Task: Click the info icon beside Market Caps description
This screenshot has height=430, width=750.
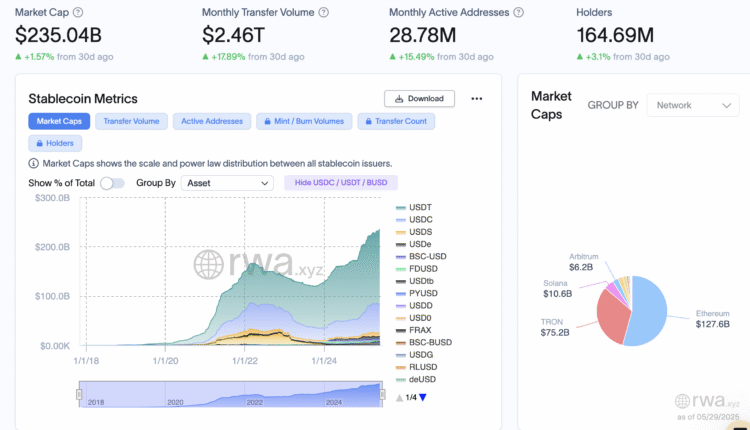Action: 34,163
